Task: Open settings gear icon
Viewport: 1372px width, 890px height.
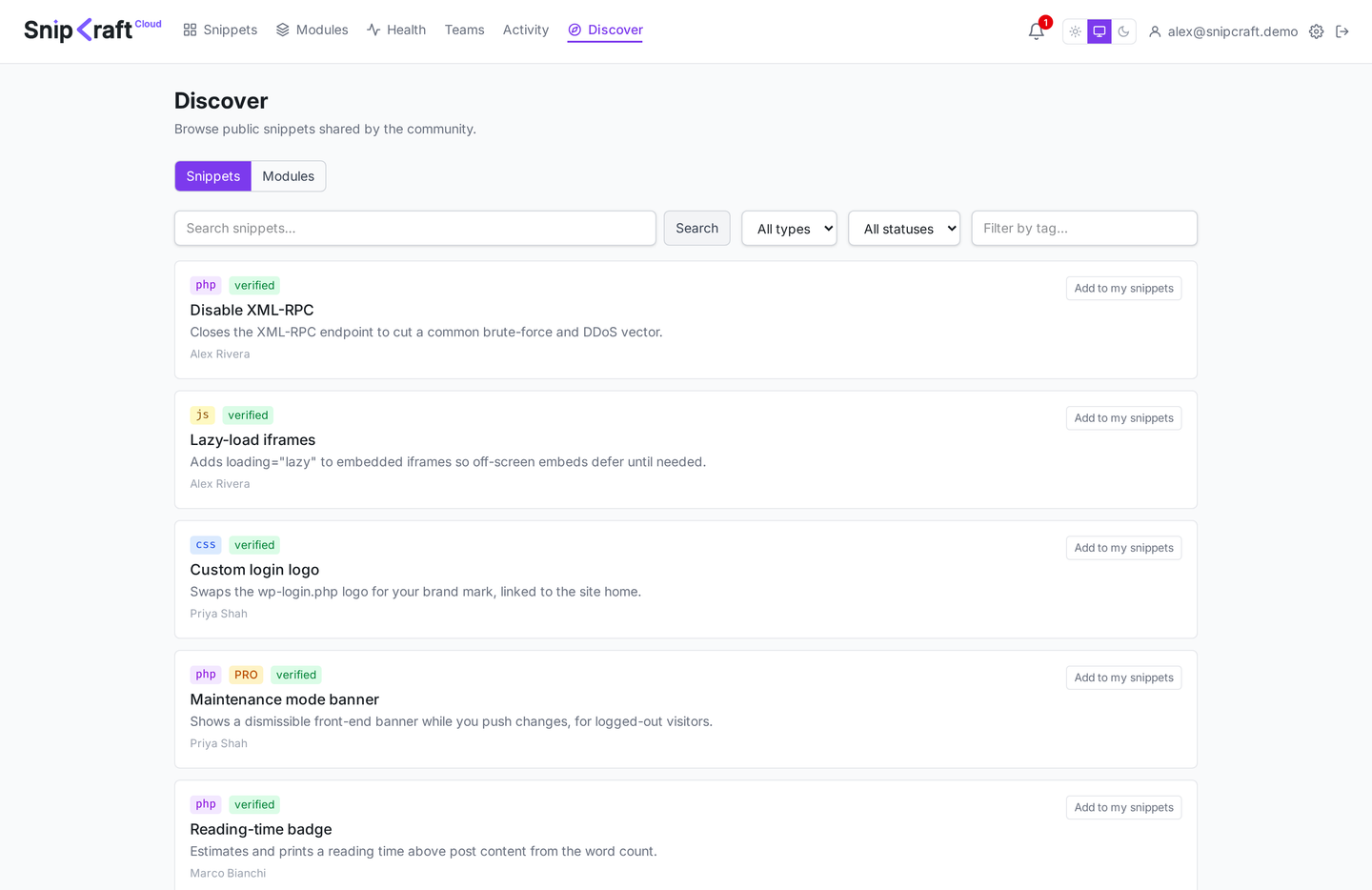Action: pyautogui.click(x=1316, y=31)
